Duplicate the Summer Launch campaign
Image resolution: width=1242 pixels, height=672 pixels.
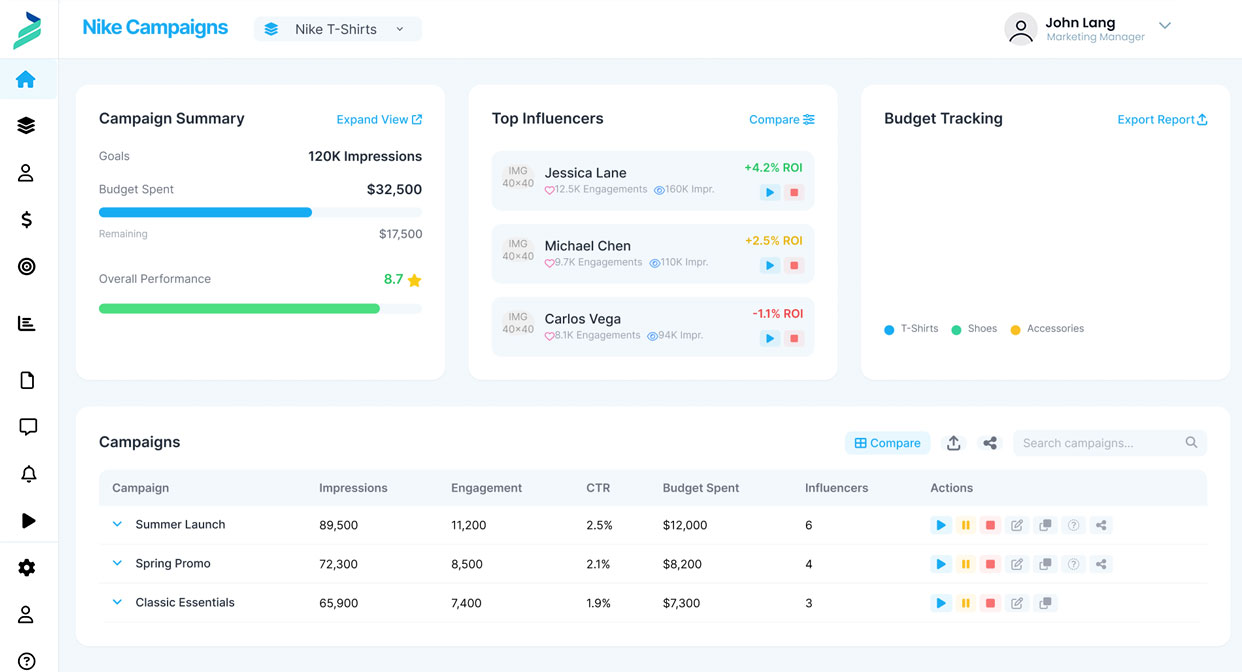click(1045, 525)
